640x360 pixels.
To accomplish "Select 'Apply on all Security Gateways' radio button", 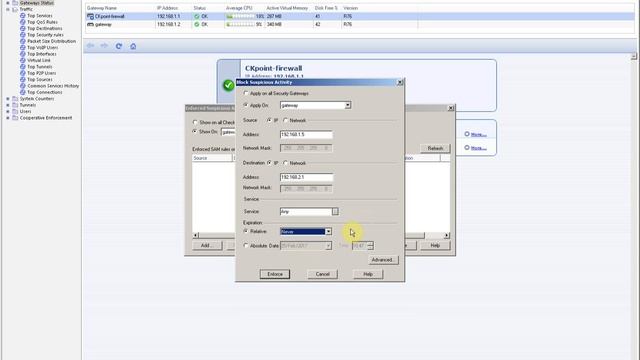I will pos(246,93).
